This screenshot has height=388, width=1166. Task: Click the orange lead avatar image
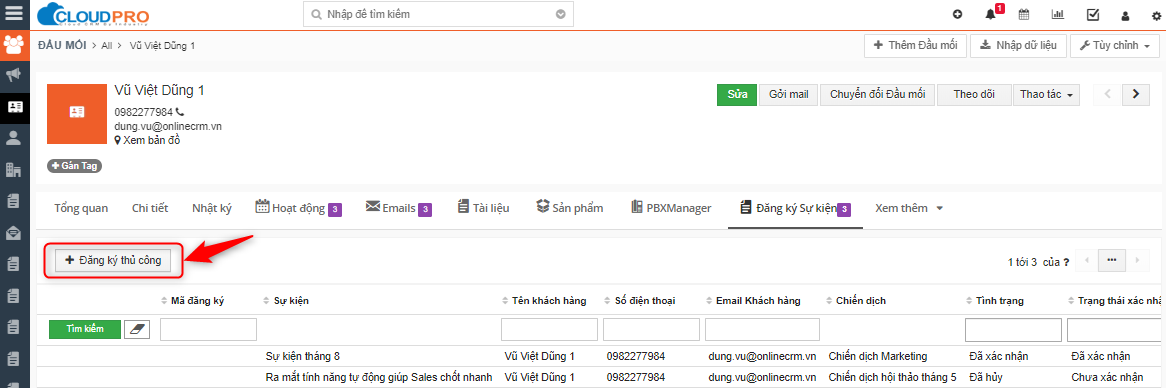[x=77, y=114]
